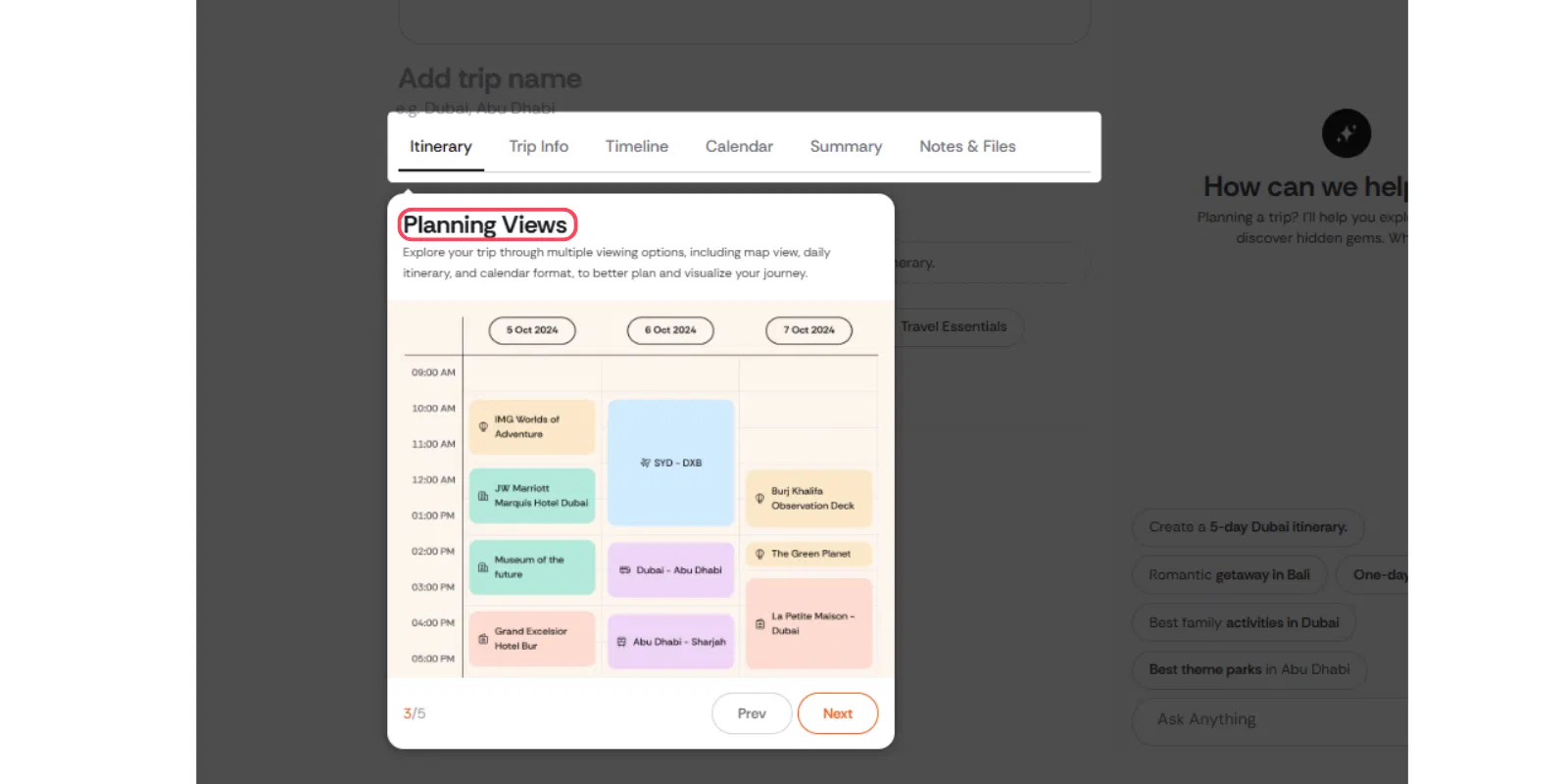Open the SYD - DXB flight block
This screenshot has height=784, width=1568.
670,463
